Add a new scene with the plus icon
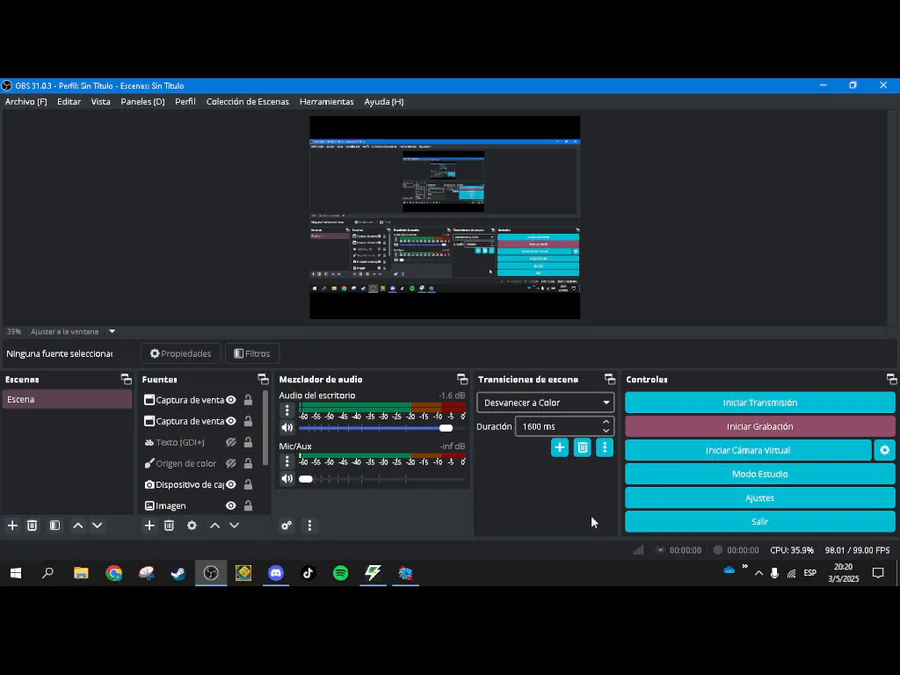Image resolution: width=900 pixels, height=675 pixels. pyautogui.click(x=13, y=525)
